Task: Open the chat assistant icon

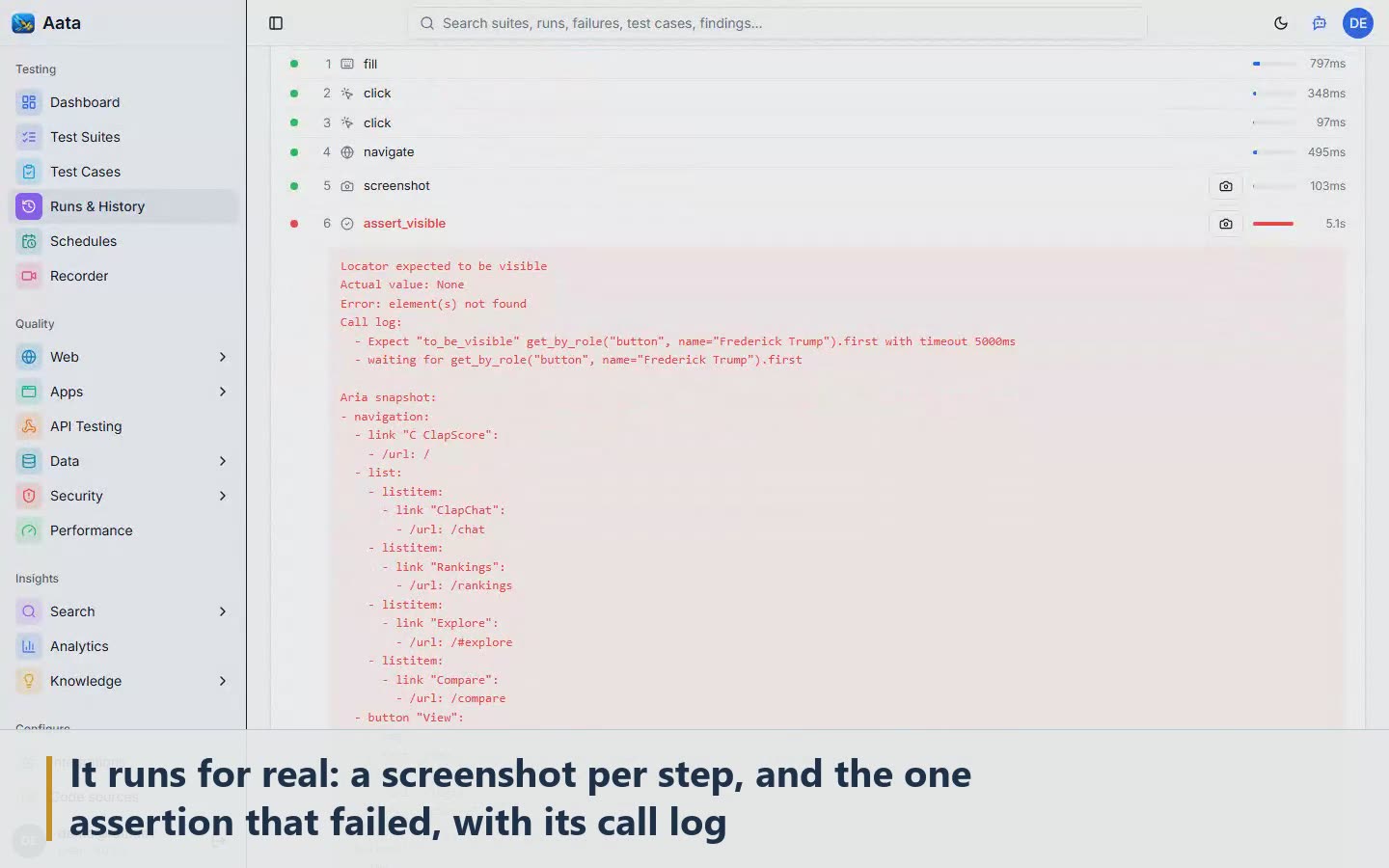Action: click(1320, 23)
